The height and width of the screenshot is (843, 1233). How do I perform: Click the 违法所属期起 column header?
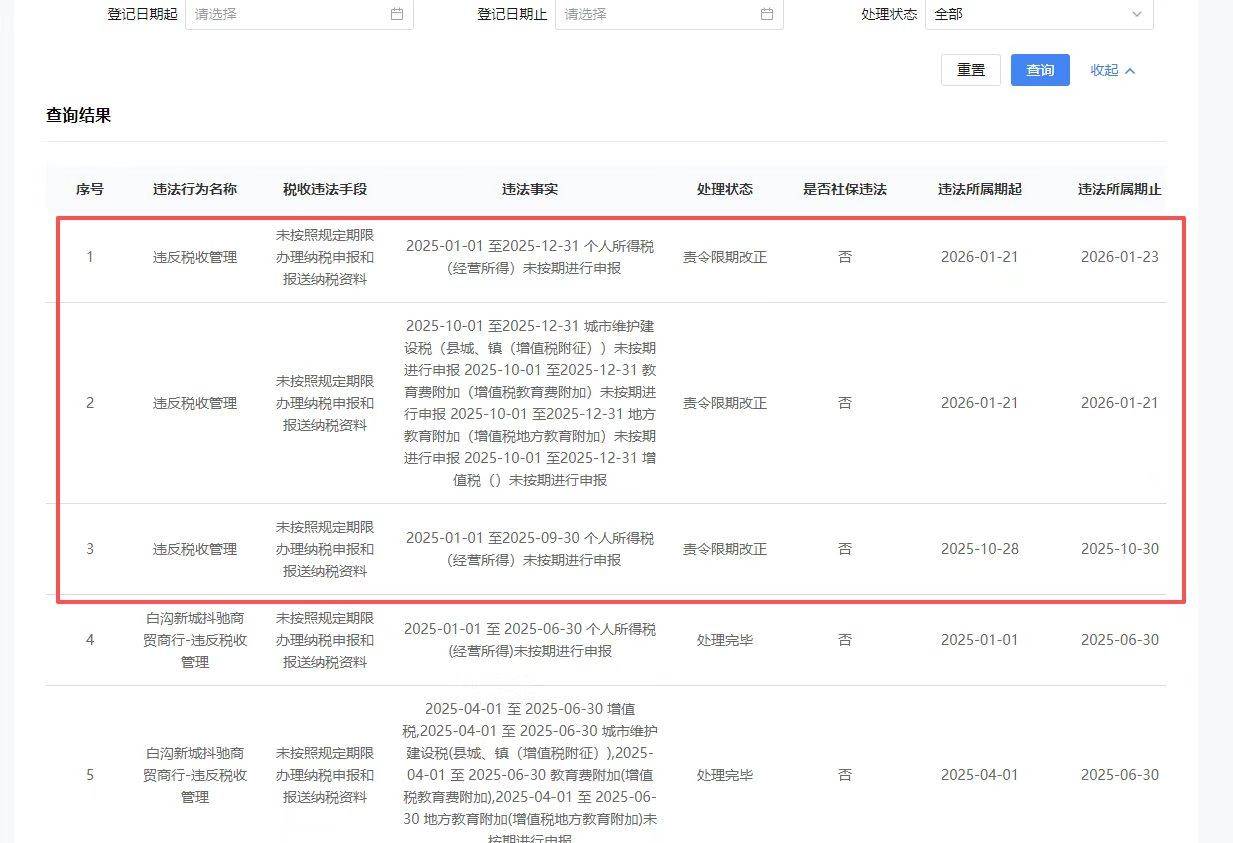(980, 189)
